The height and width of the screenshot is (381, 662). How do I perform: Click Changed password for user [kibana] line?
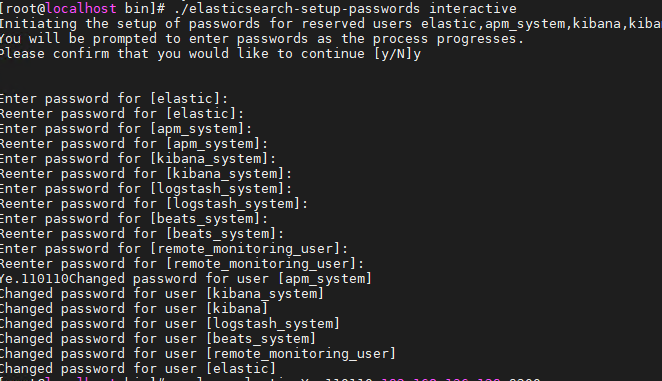coord(134,309)
